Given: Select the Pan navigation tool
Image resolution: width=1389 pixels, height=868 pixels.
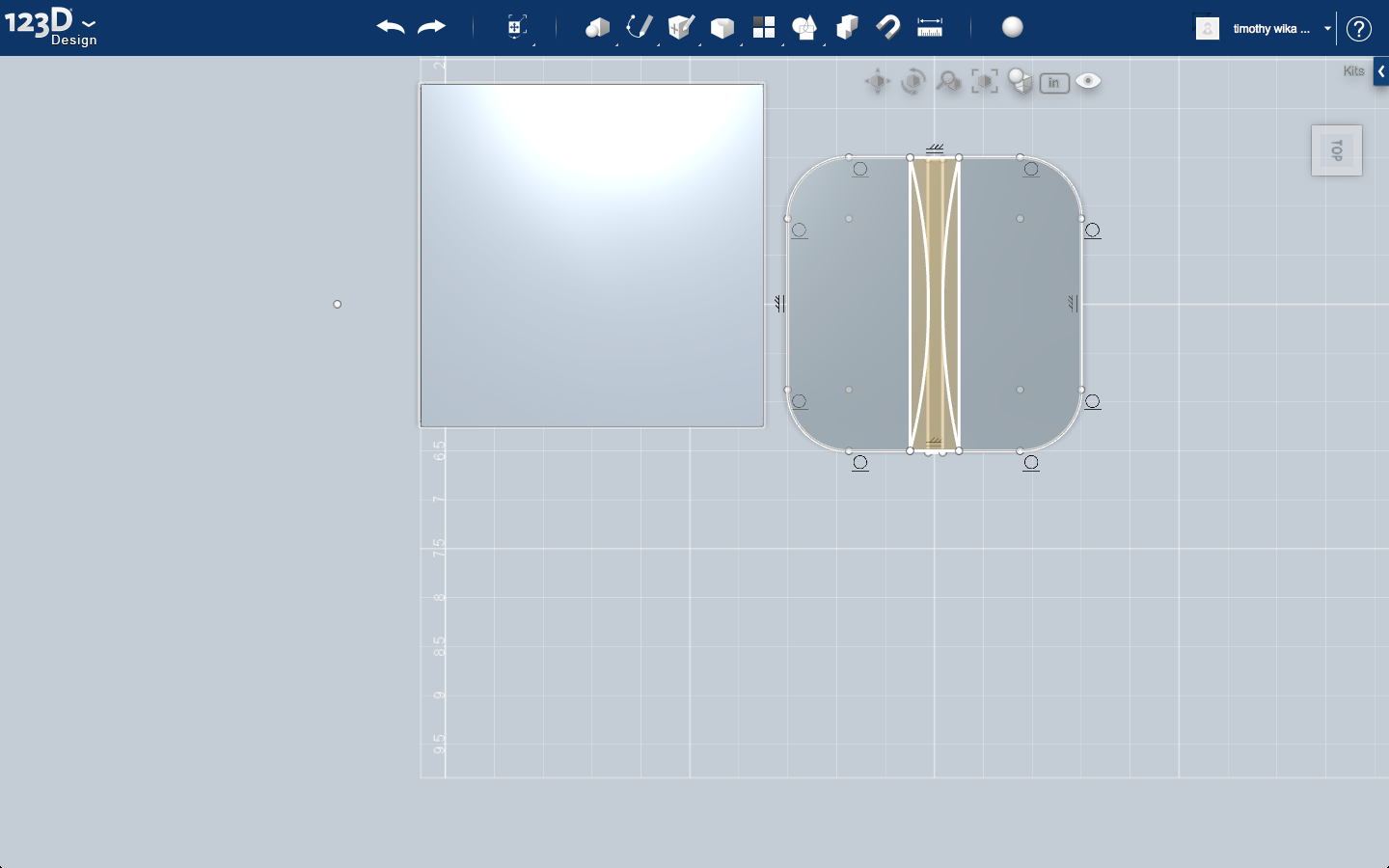Looking at the screenshot, I should pos(877,82).
